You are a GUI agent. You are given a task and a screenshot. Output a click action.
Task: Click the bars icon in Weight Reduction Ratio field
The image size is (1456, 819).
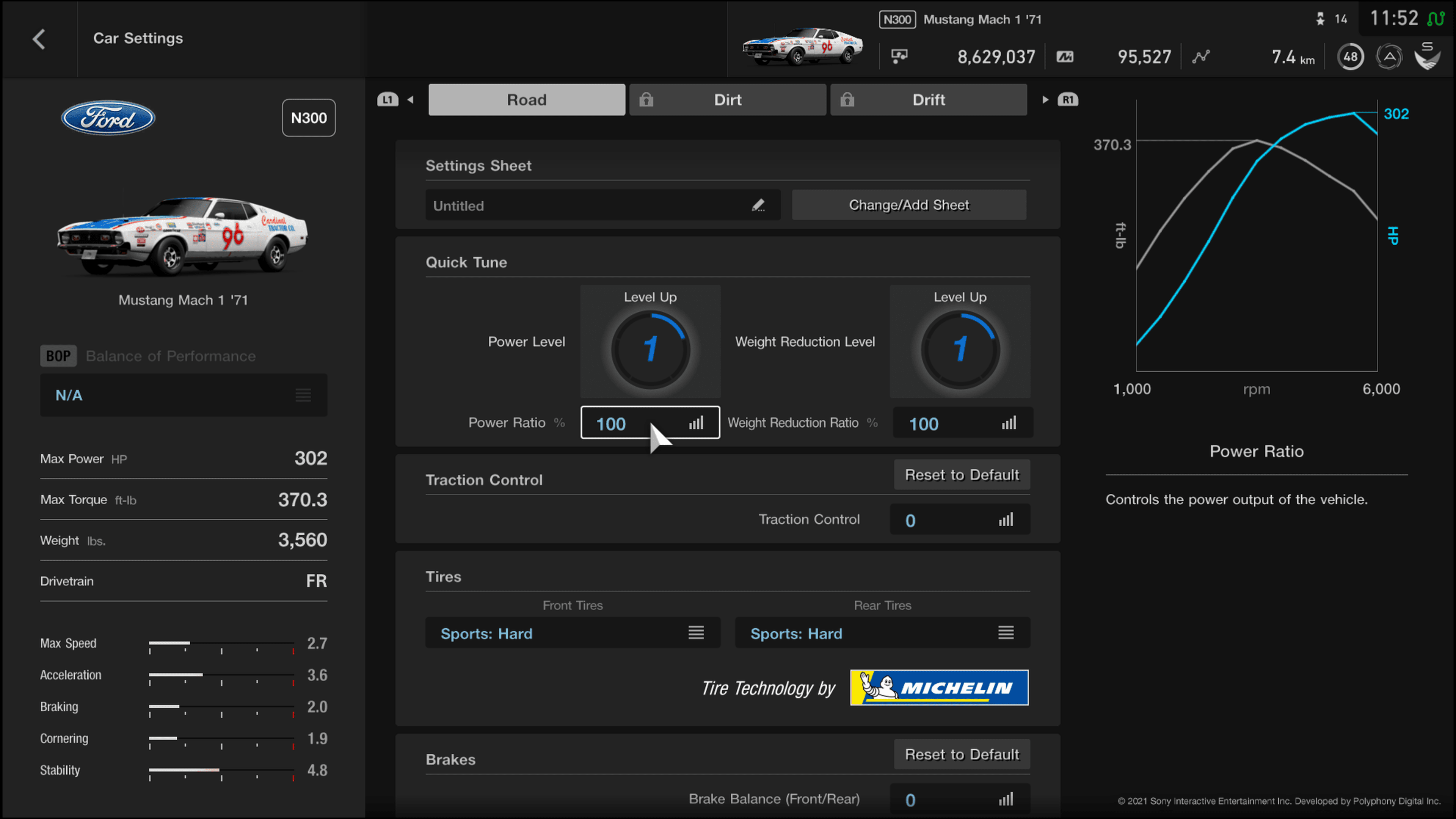(x=1009, y=422)
